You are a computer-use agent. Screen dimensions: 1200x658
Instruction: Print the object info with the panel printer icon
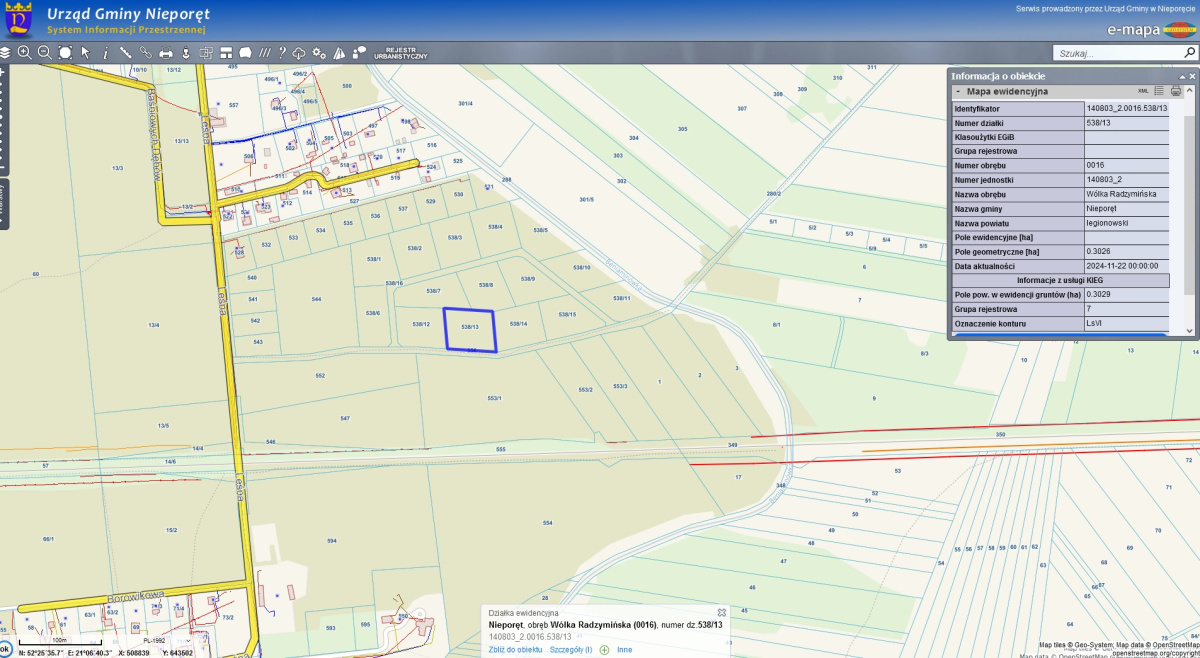1176,91
